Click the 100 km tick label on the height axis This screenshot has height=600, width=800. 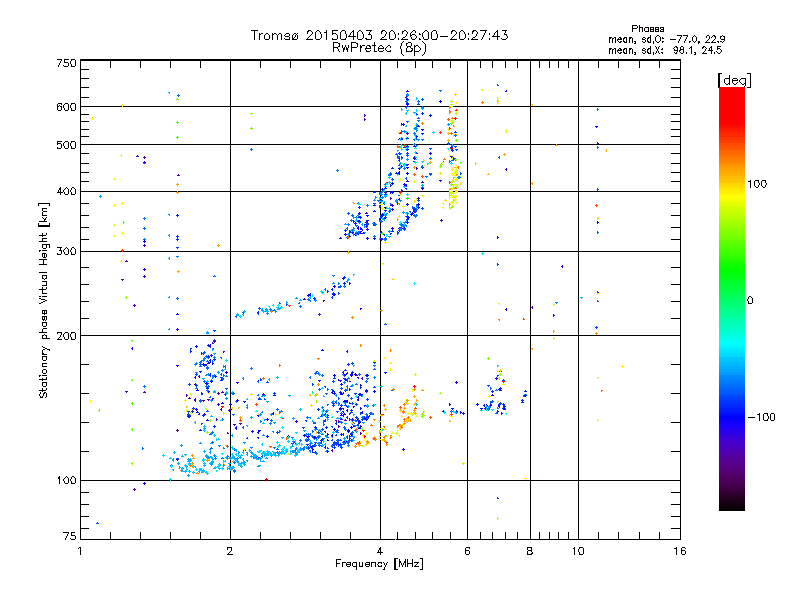[66, 480]
